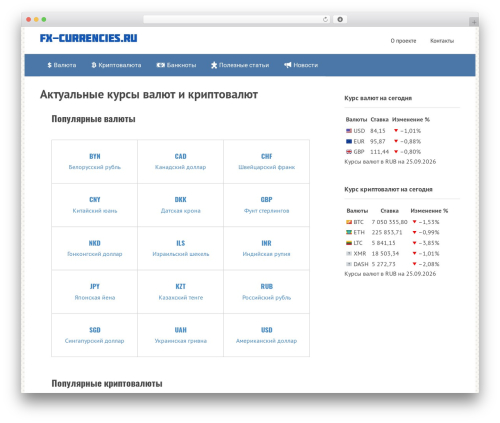The height and width of the screenshot is (423, 500).
Task: Select the DKK Датская крона tile
Action: point(181,205)
